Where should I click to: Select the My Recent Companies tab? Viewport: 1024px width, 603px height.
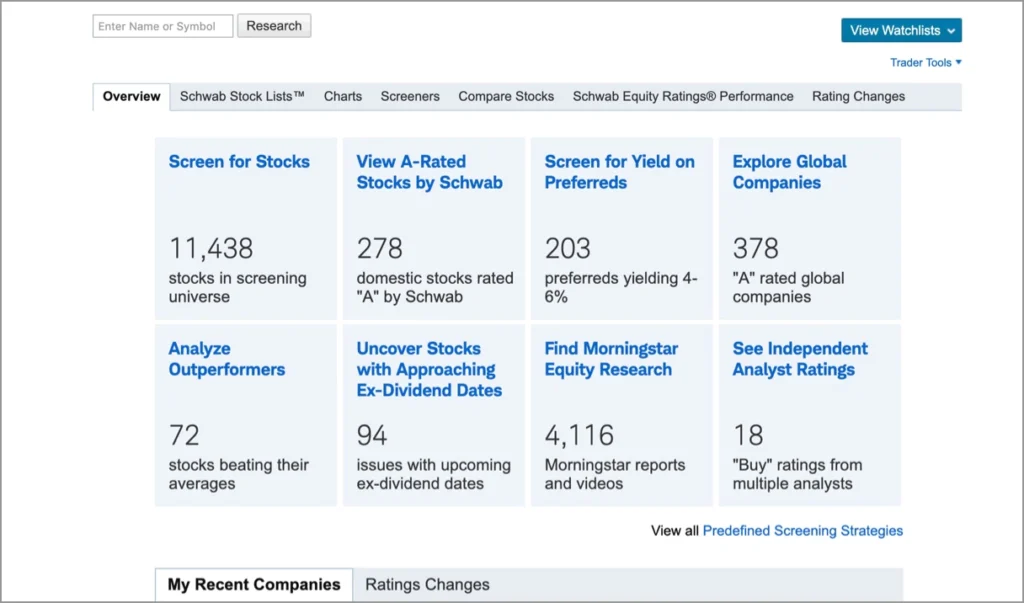coord(254,584)
